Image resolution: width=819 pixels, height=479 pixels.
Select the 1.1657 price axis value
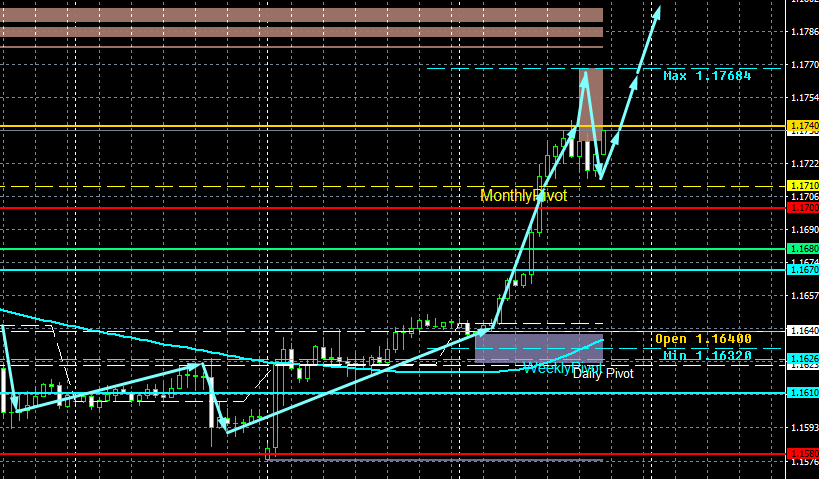[x=805, y=296]
